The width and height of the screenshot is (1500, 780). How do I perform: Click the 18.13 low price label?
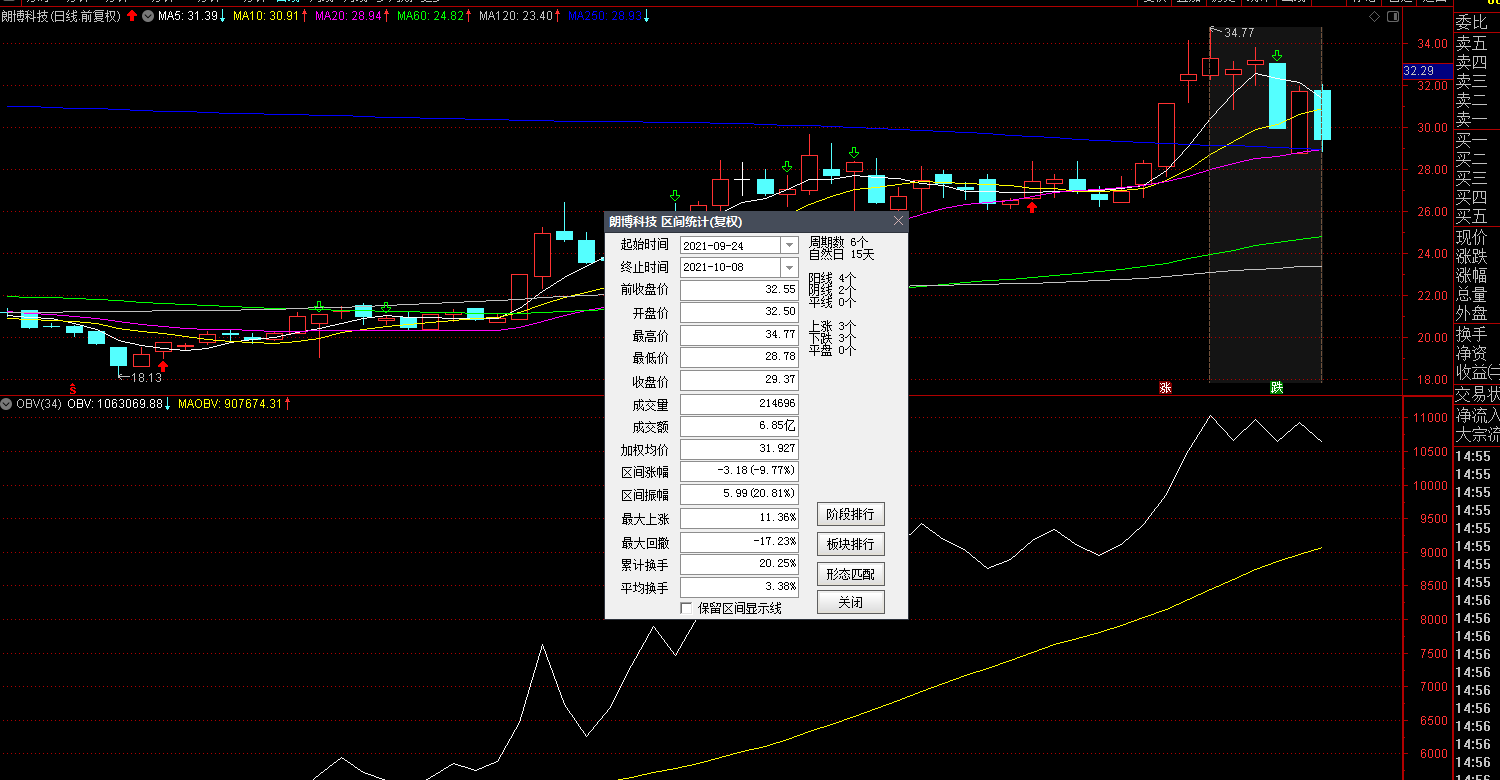146,377
